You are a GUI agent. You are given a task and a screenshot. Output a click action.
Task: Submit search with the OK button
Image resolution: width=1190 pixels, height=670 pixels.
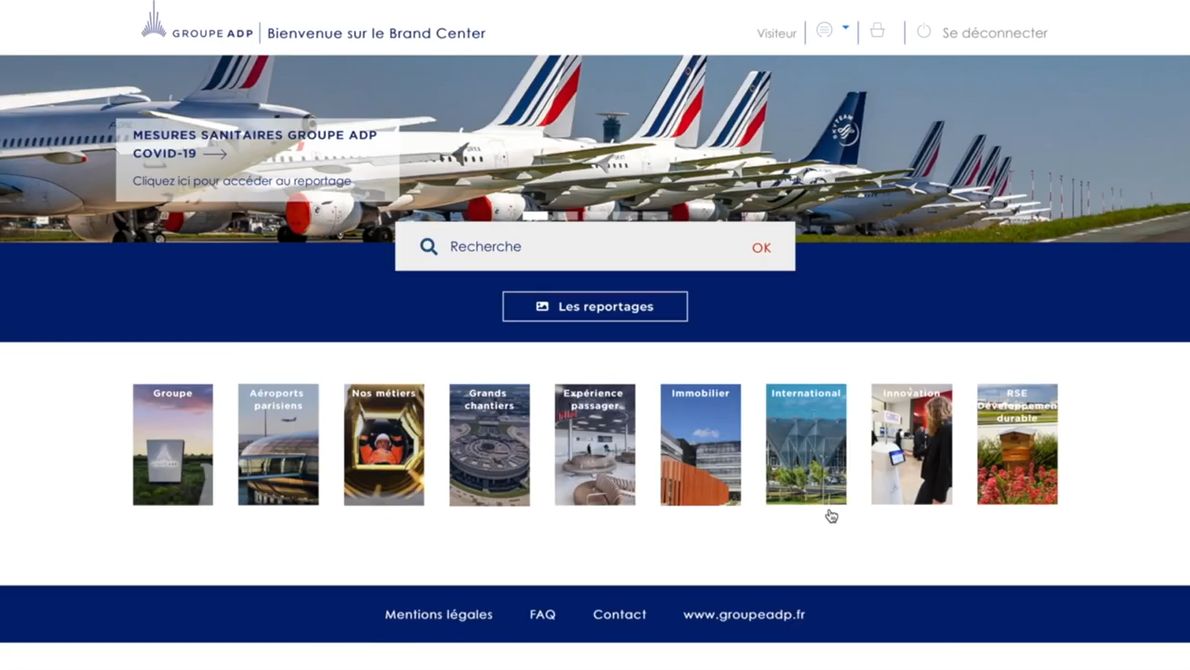point(761,247)
